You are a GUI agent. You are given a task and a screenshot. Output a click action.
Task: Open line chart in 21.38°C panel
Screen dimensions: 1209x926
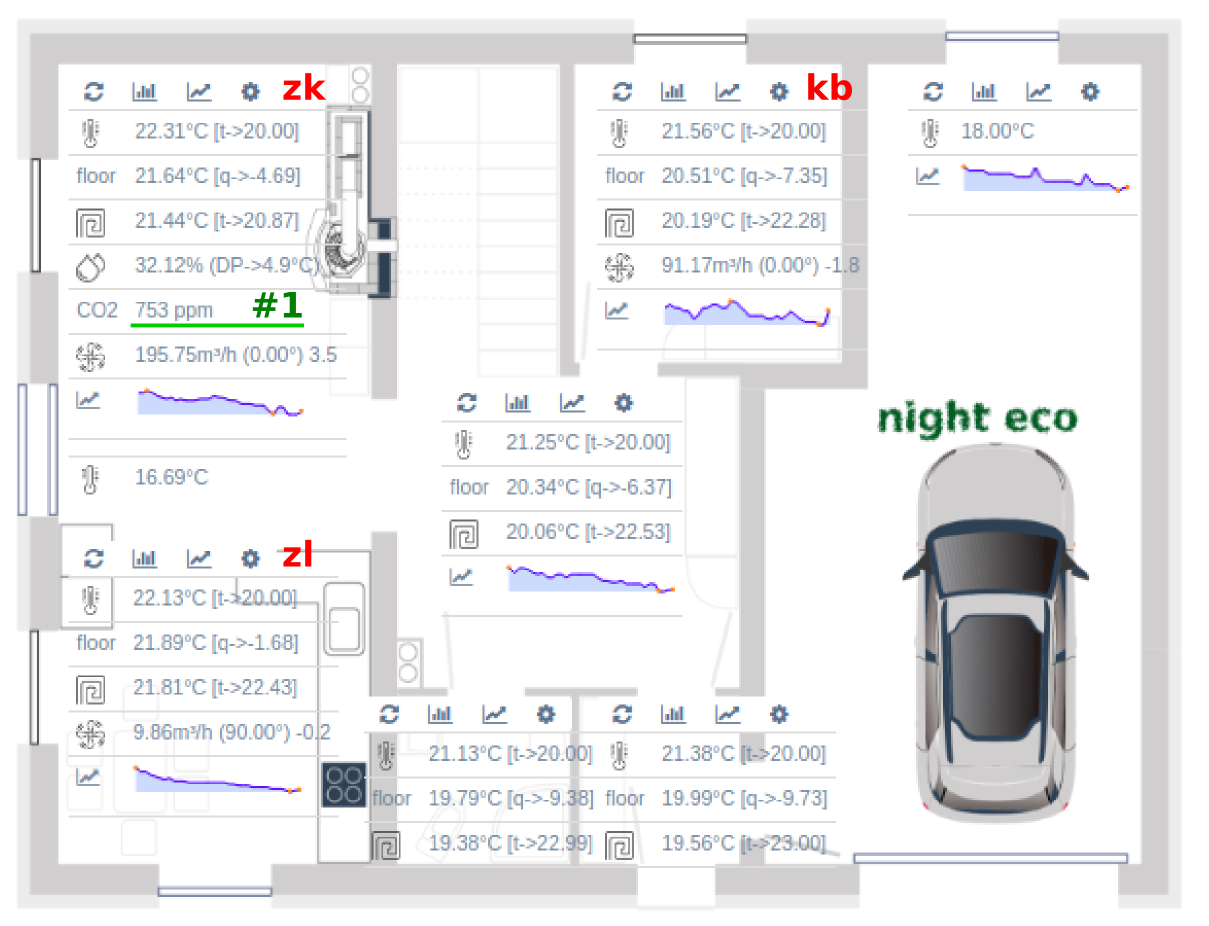(727, 714)
